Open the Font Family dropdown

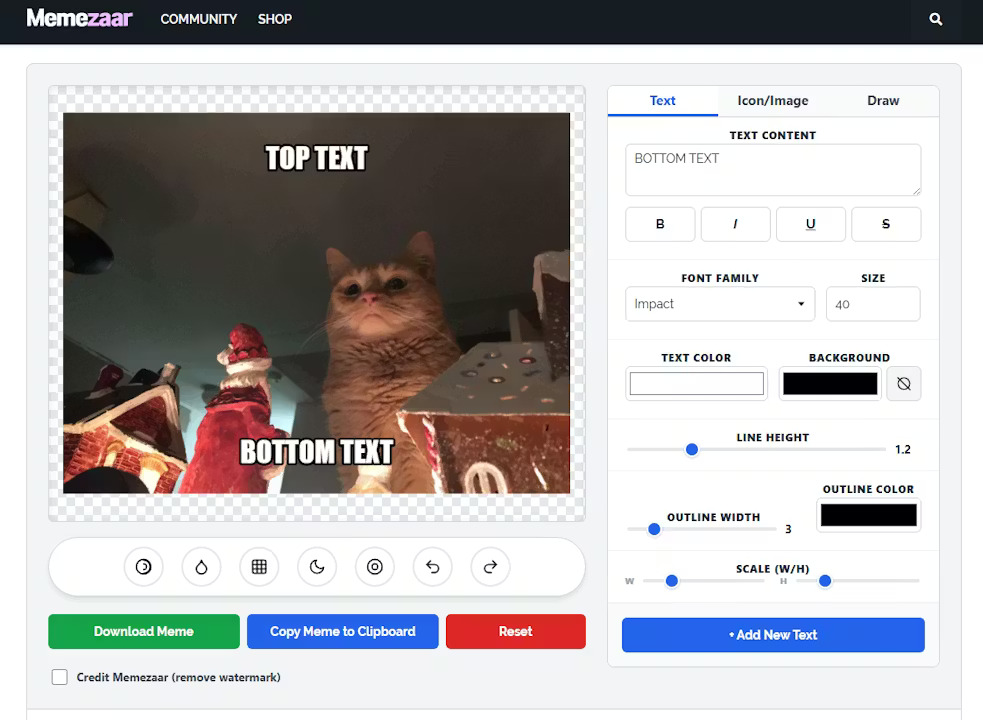pyautogui.click(x=719, y=303)
